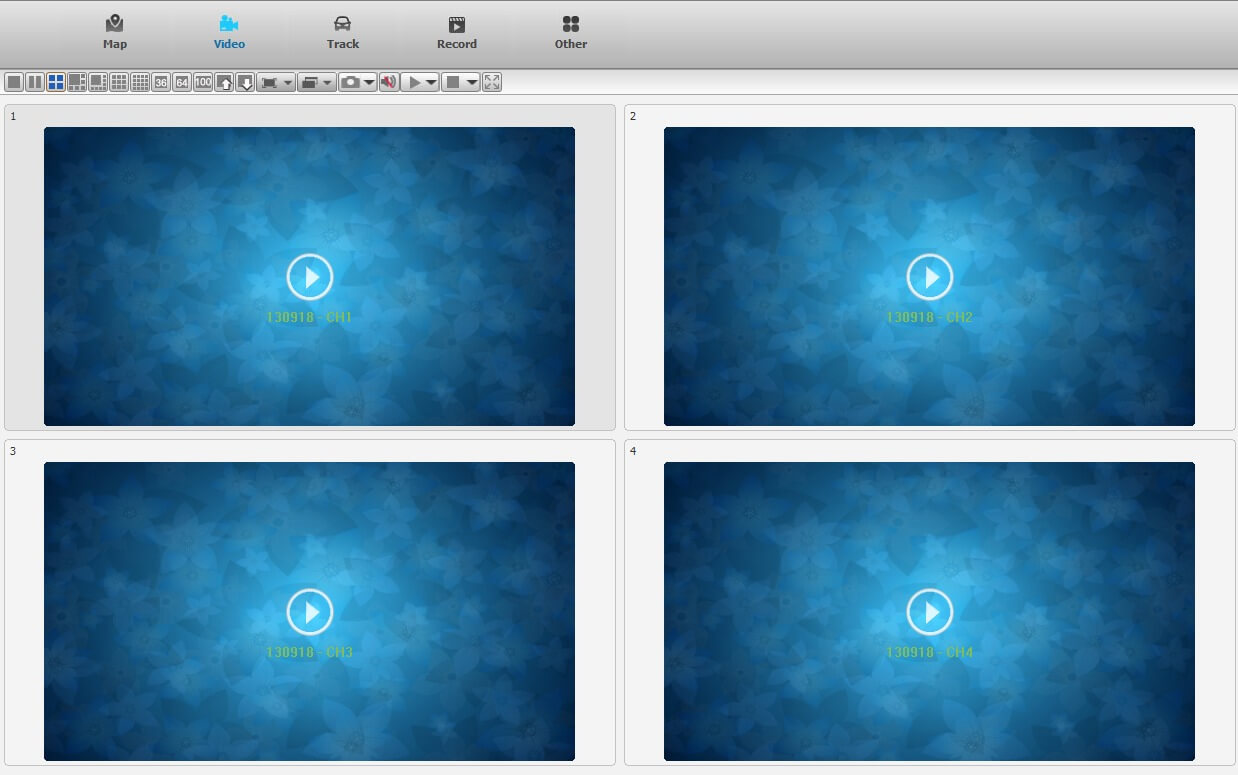Start playback in window 4 CH4
Screen dimensions: 1238x775
(930, 612)
